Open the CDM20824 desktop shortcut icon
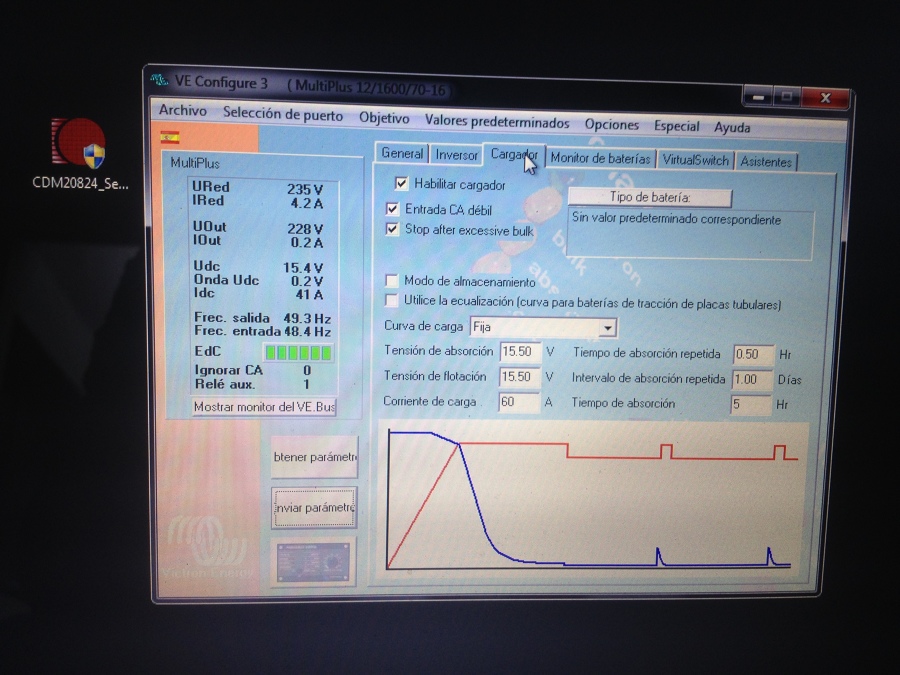 80,143
